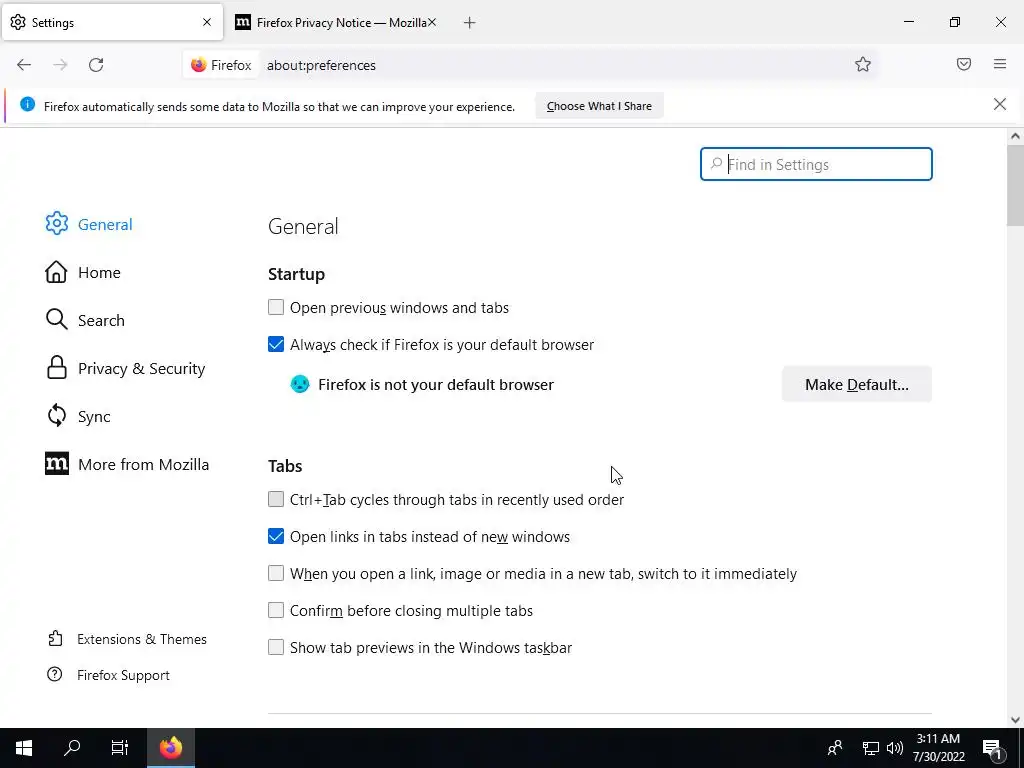Open Task View on the taskbar
This screenshot has width=1024, height=768.
[x=120, y=748]
